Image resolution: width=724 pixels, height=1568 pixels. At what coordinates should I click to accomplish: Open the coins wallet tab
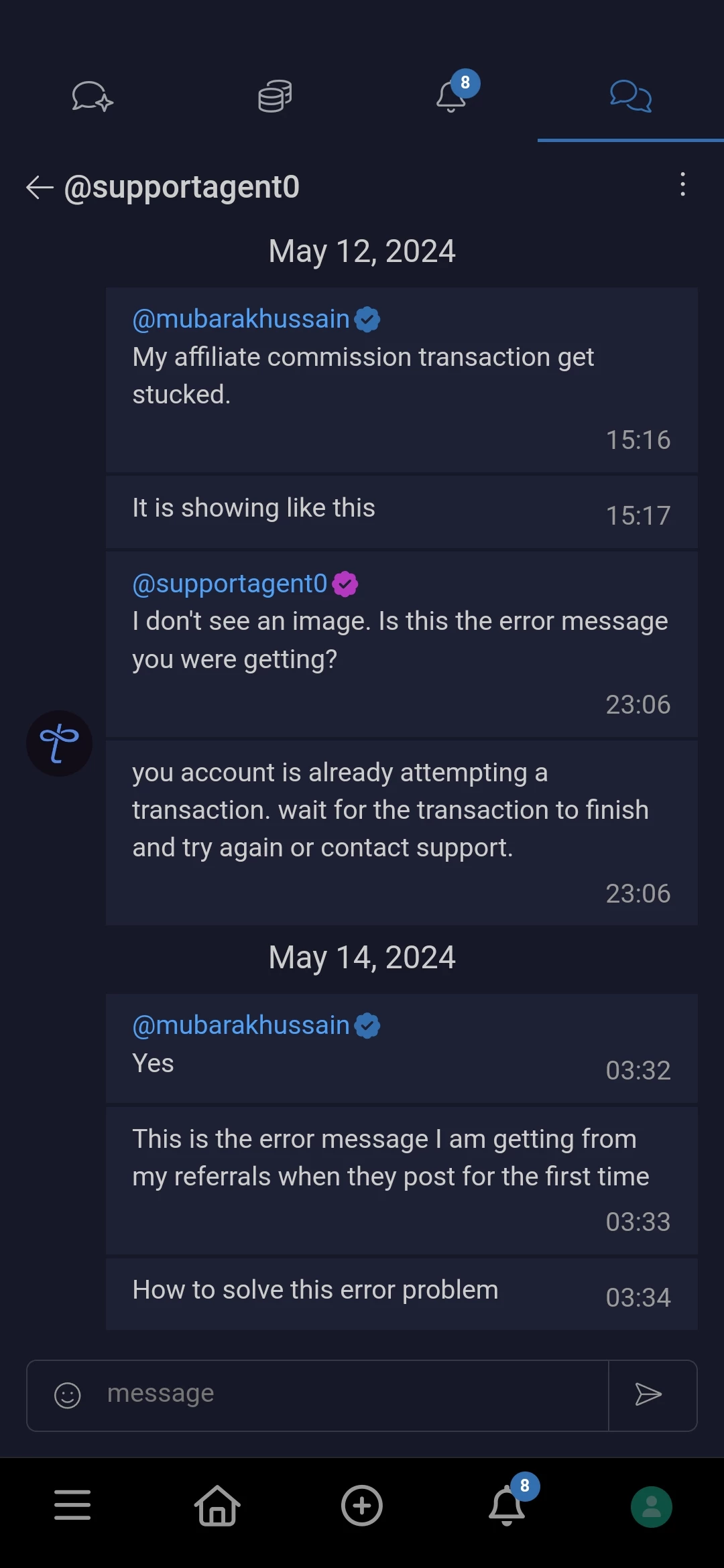(275, 96)
